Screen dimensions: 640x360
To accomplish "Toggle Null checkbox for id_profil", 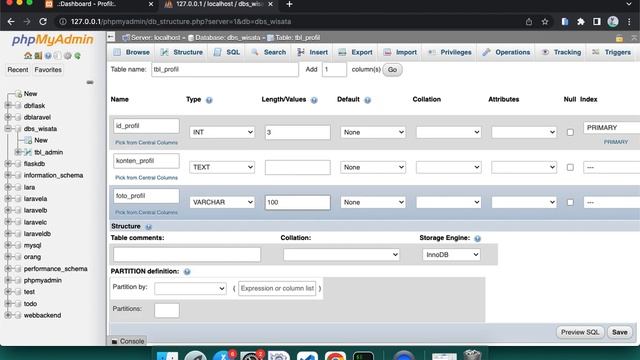I will pos(570,132).
